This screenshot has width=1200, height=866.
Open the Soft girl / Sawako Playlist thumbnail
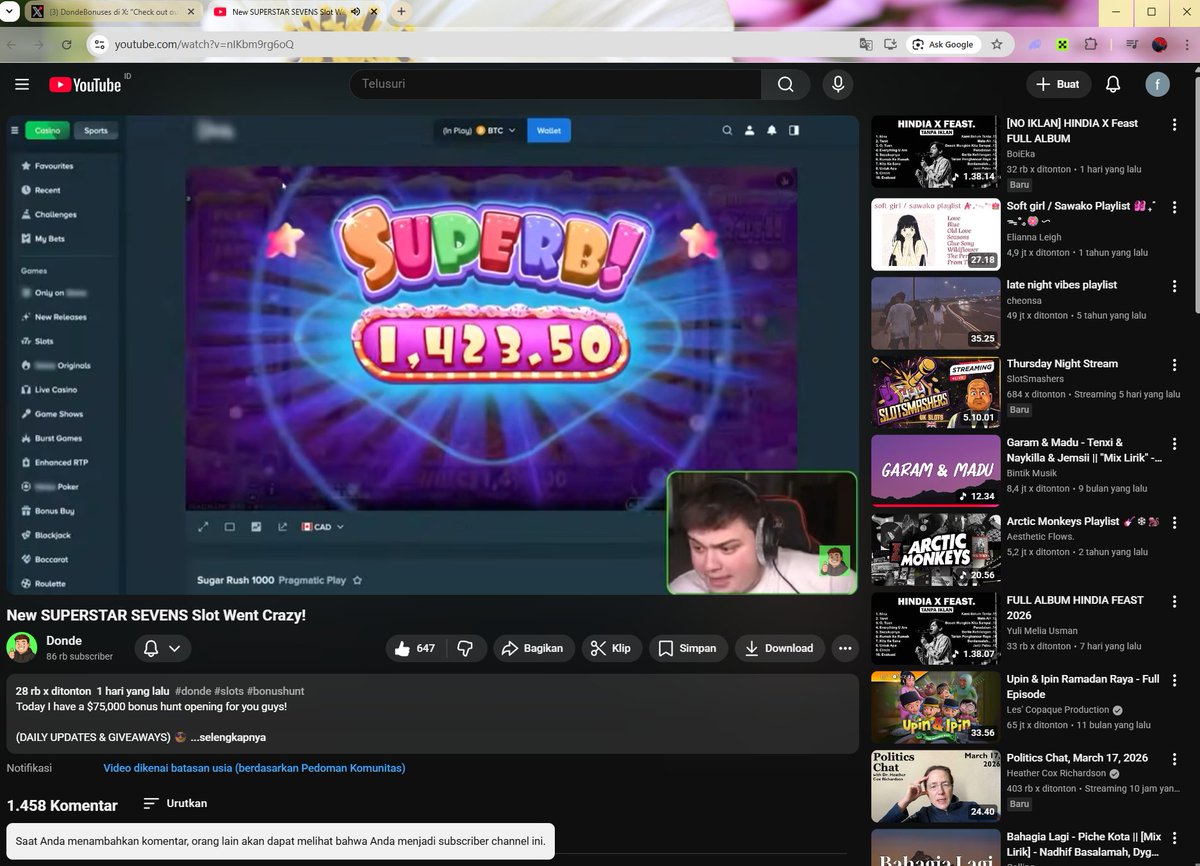pyautogui.click(x=936, y=234)
